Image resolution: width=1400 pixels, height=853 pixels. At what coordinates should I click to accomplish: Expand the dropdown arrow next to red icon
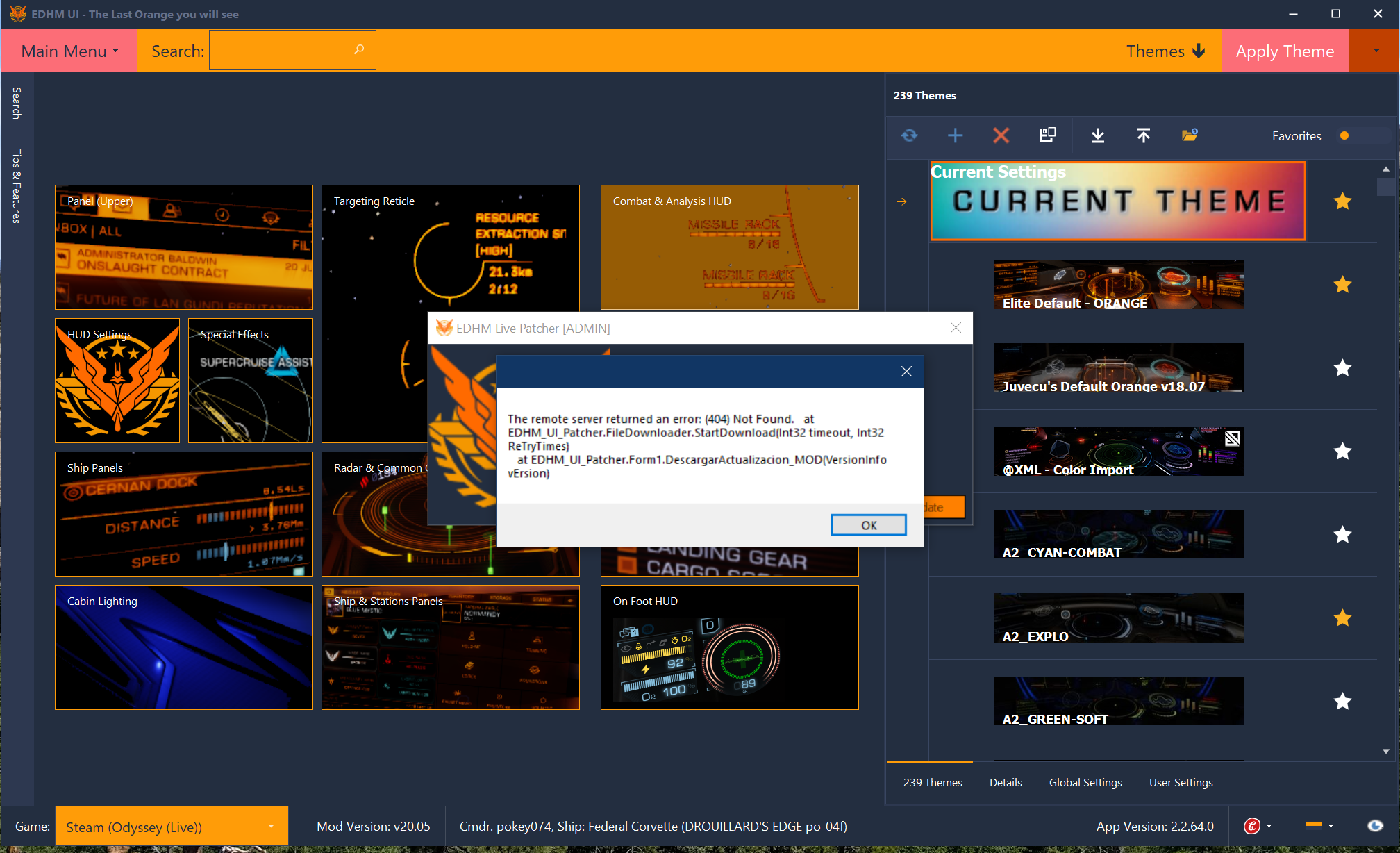[x=1269, y=826]
